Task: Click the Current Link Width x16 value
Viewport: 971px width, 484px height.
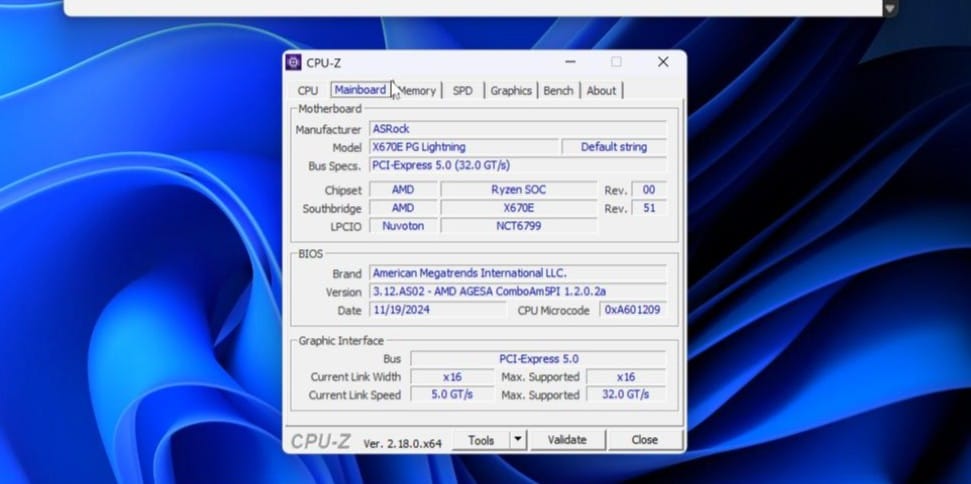Action: [x=452, y=377]
